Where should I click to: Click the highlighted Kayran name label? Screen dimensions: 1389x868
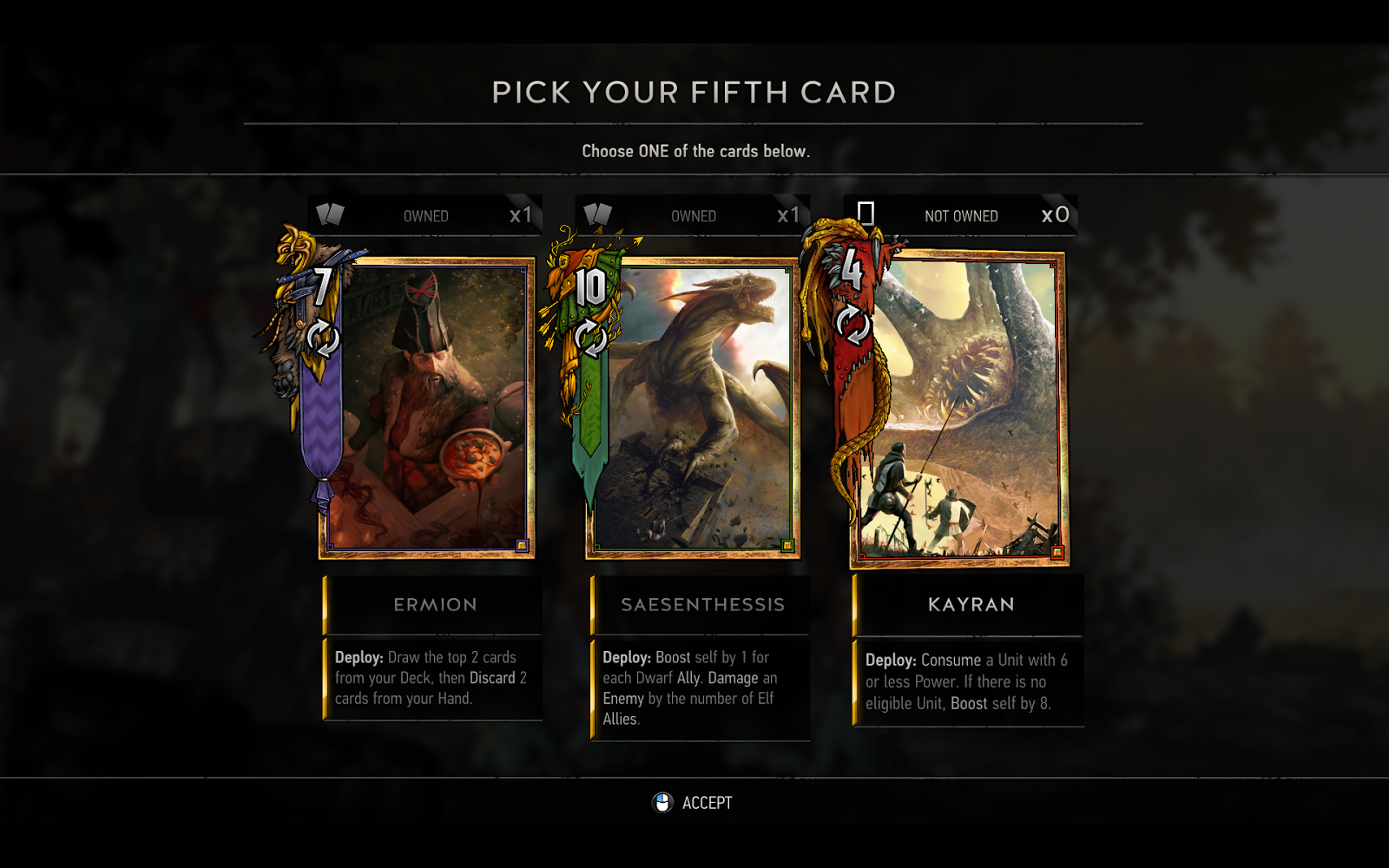click(971, 604)
